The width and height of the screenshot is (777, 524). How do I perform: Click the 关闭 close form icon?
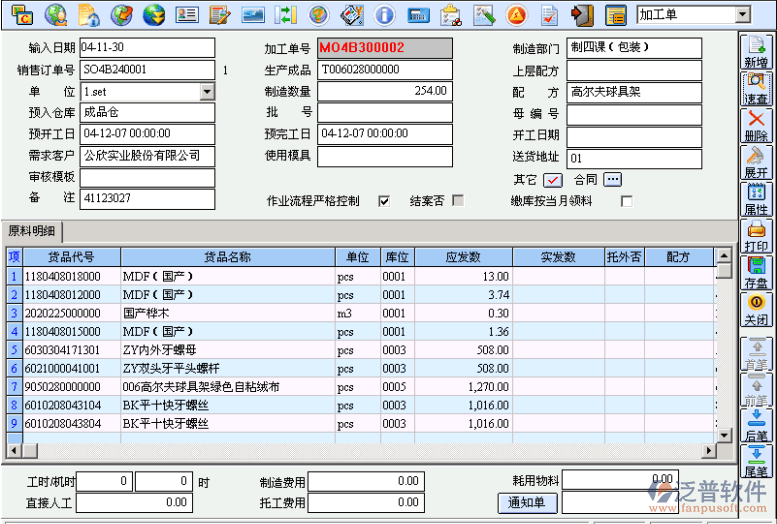click(x=757, y=309)
